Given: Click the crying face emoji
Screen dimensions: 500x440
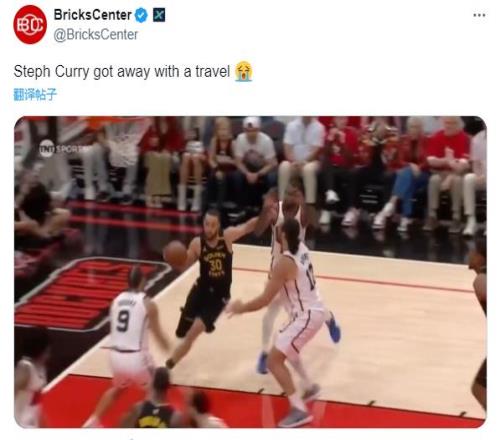Looking at the screenshot, I should click(x=244, y=71).
